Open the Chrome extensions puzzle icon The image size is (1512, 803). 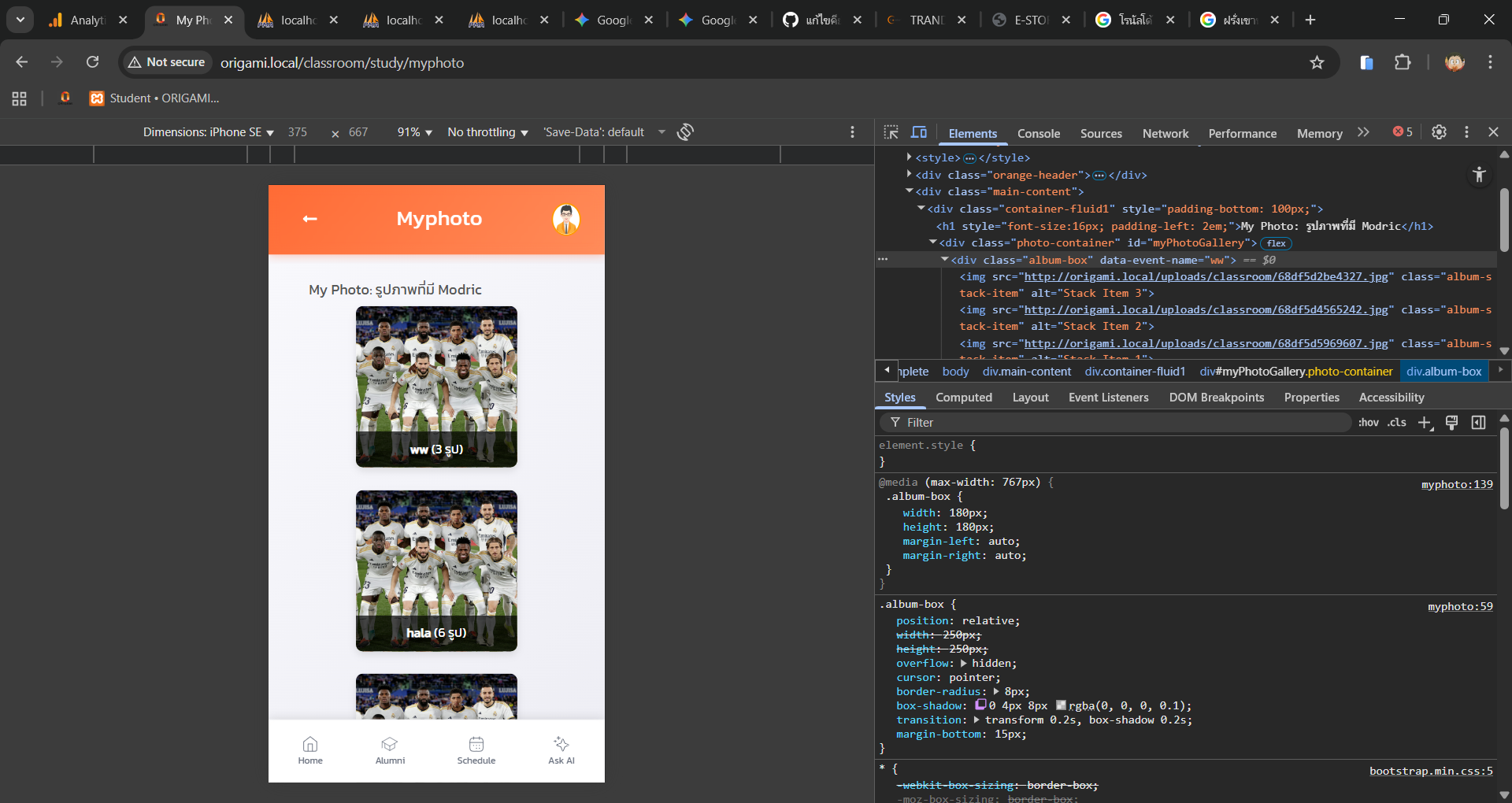point(1403,62)
